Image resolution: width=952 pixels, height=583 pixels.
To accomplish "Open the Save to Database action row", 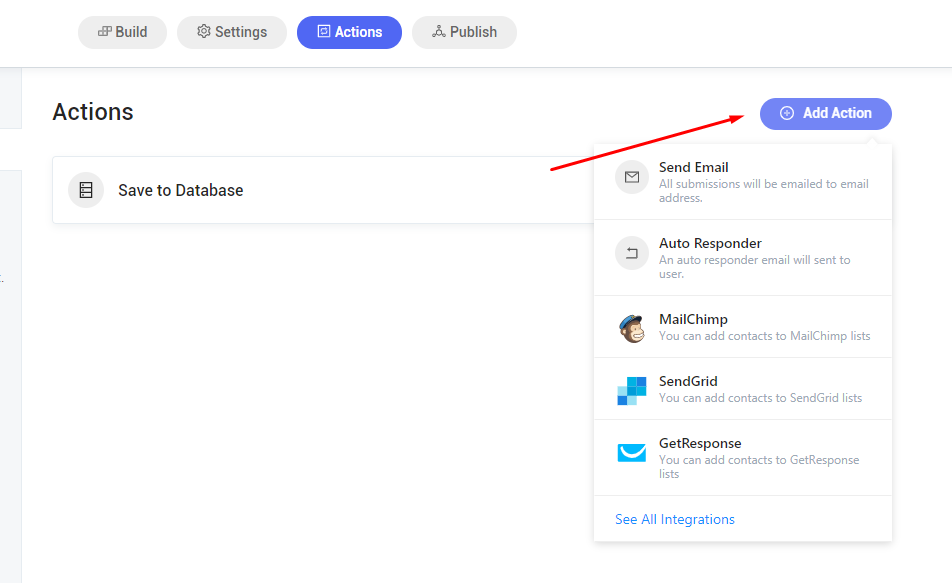I will click(x=324, y=190).
